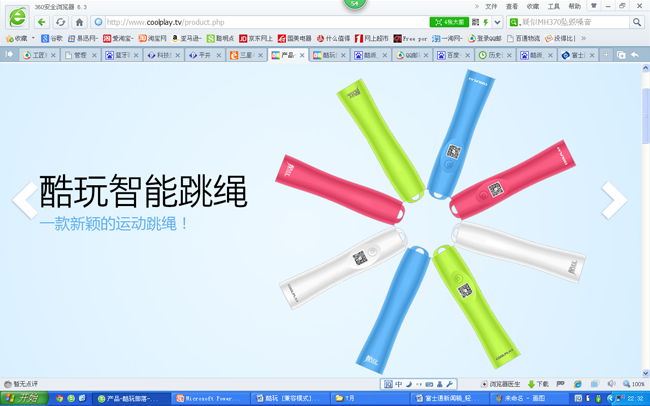Go back with the green back arrow

tap(41, 22)
